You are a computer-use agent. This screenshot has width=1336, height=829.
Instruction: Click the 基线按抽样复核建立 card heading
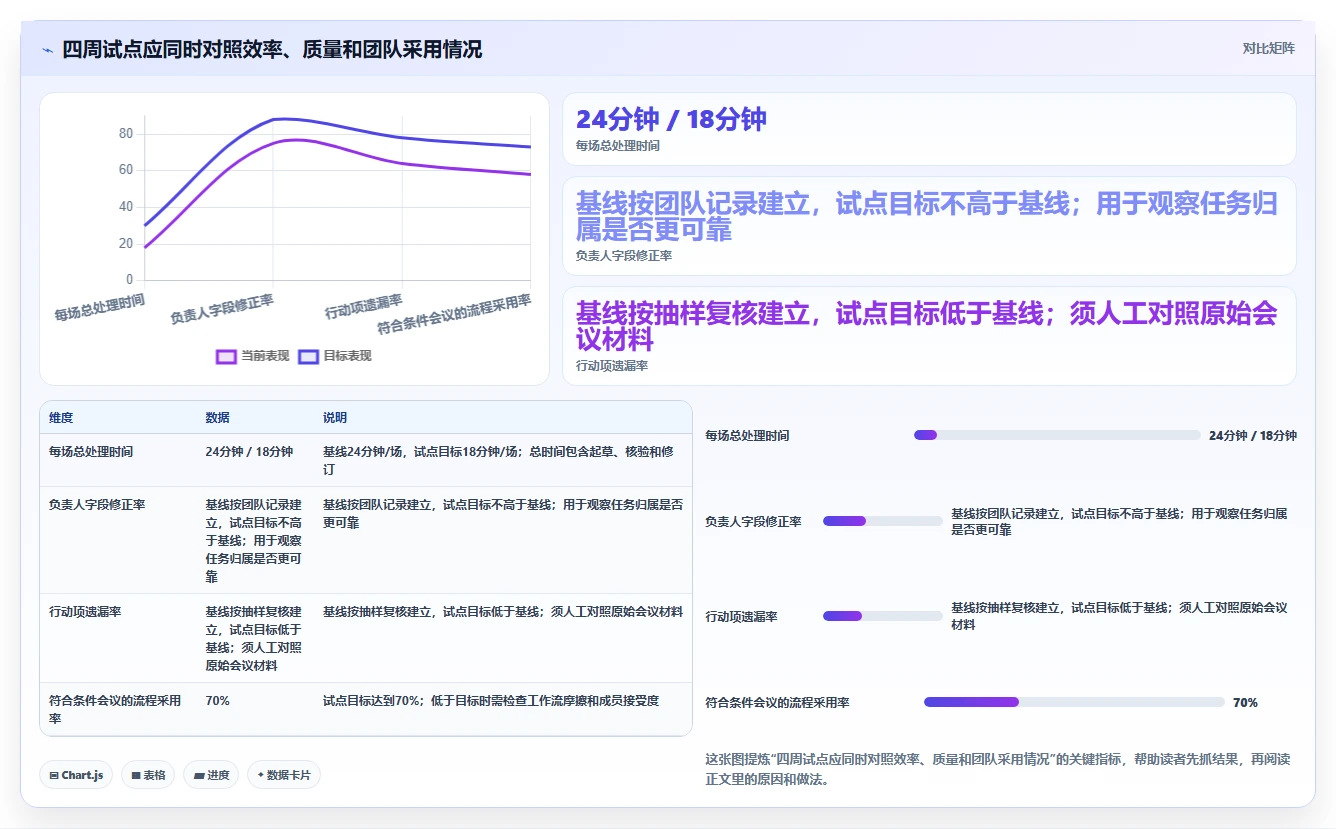927,326
